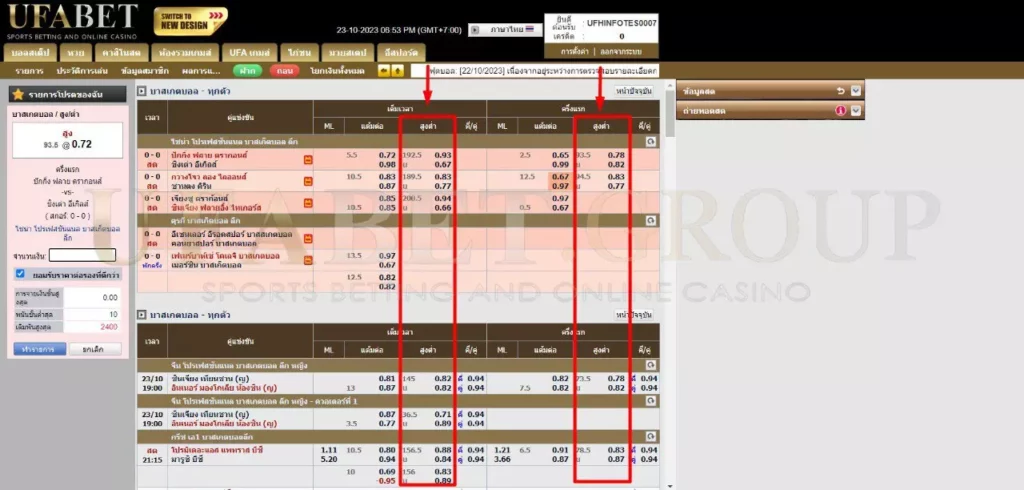
Task: Click the blue submit bet button
Action: 40,349
